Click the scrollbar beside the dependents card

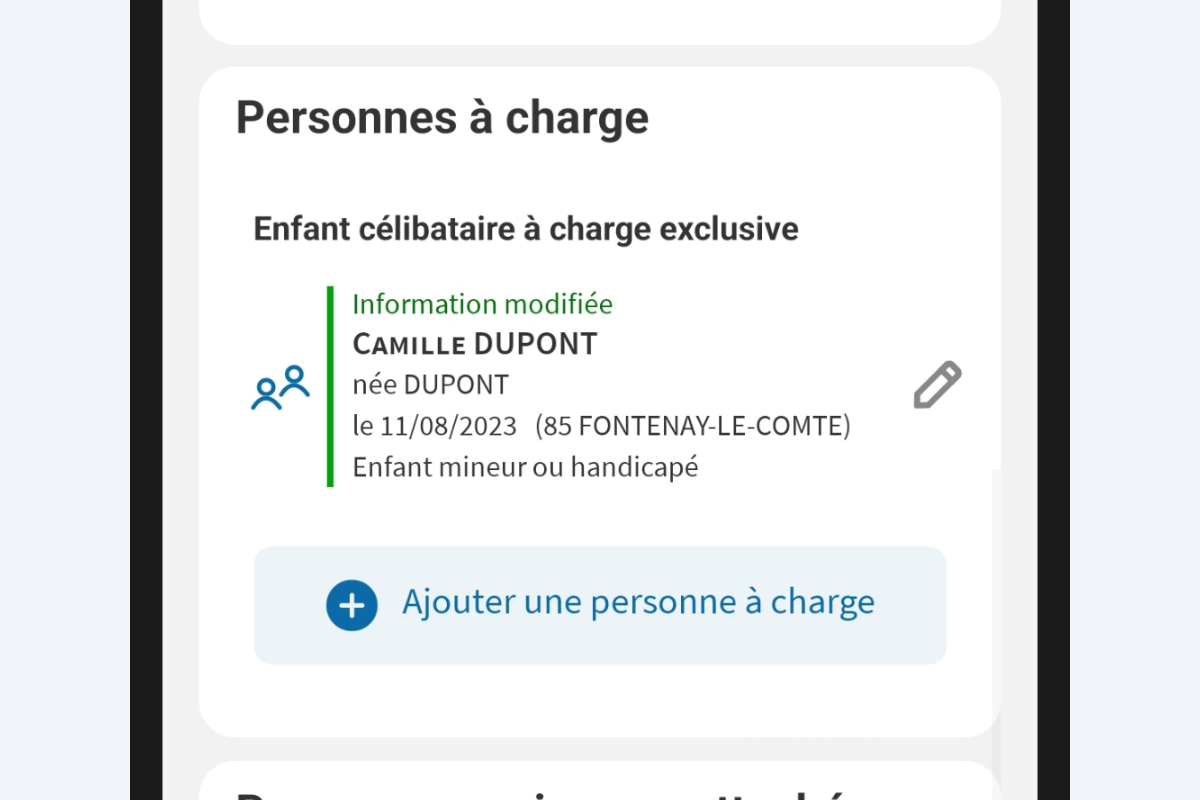[x=995, y=600]
